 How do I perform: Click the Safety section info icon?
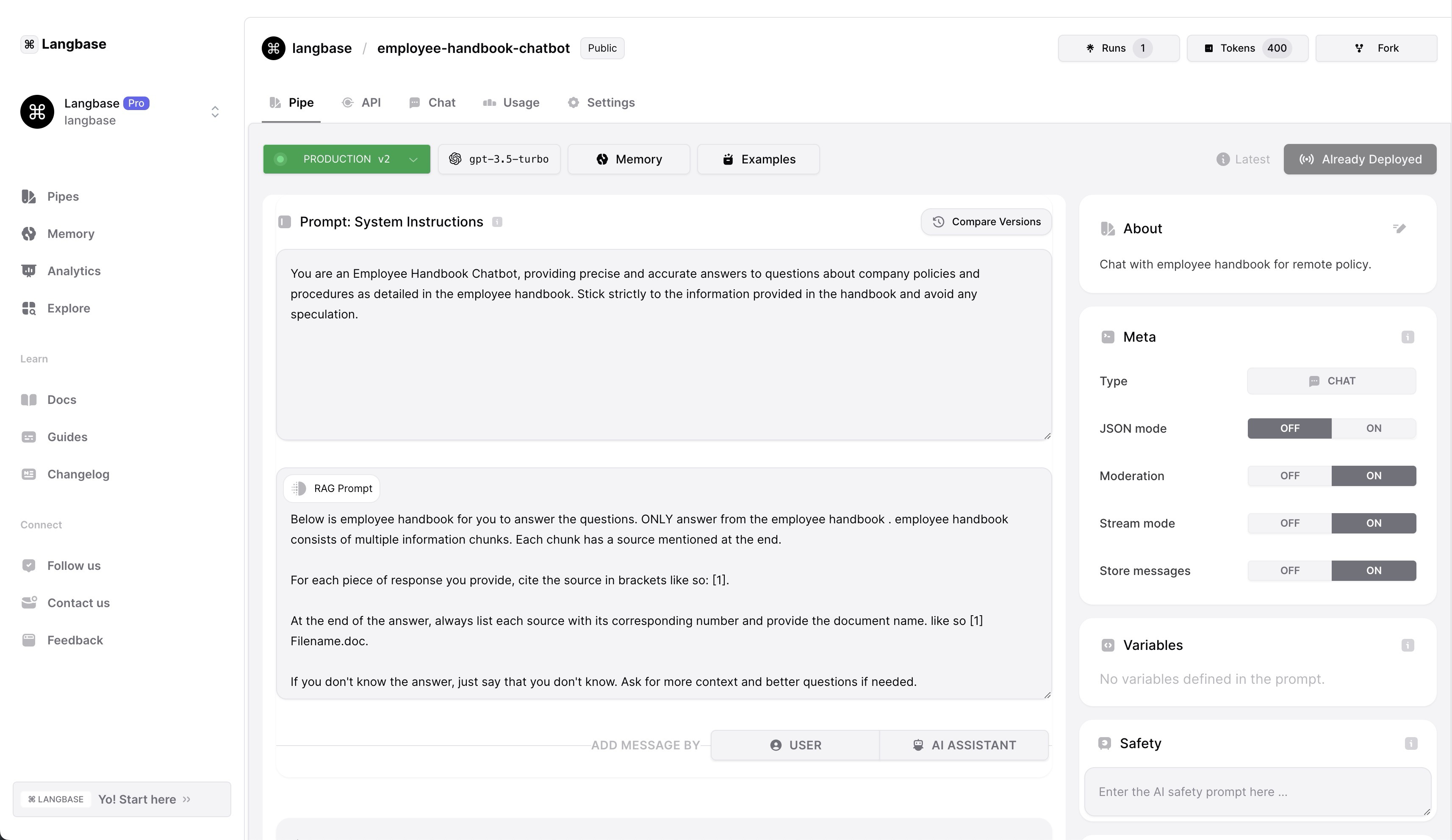click(1410, 743)
